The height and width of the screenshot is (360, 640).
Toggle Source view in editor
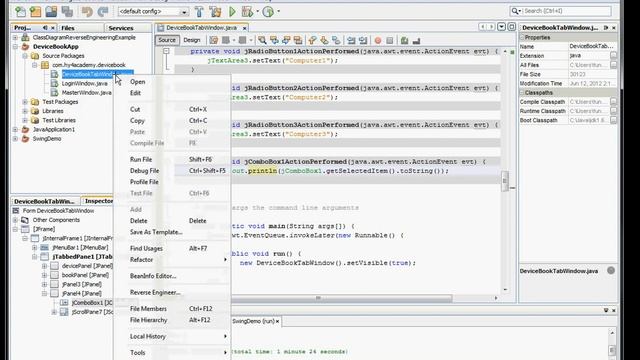tap(167, 40)
